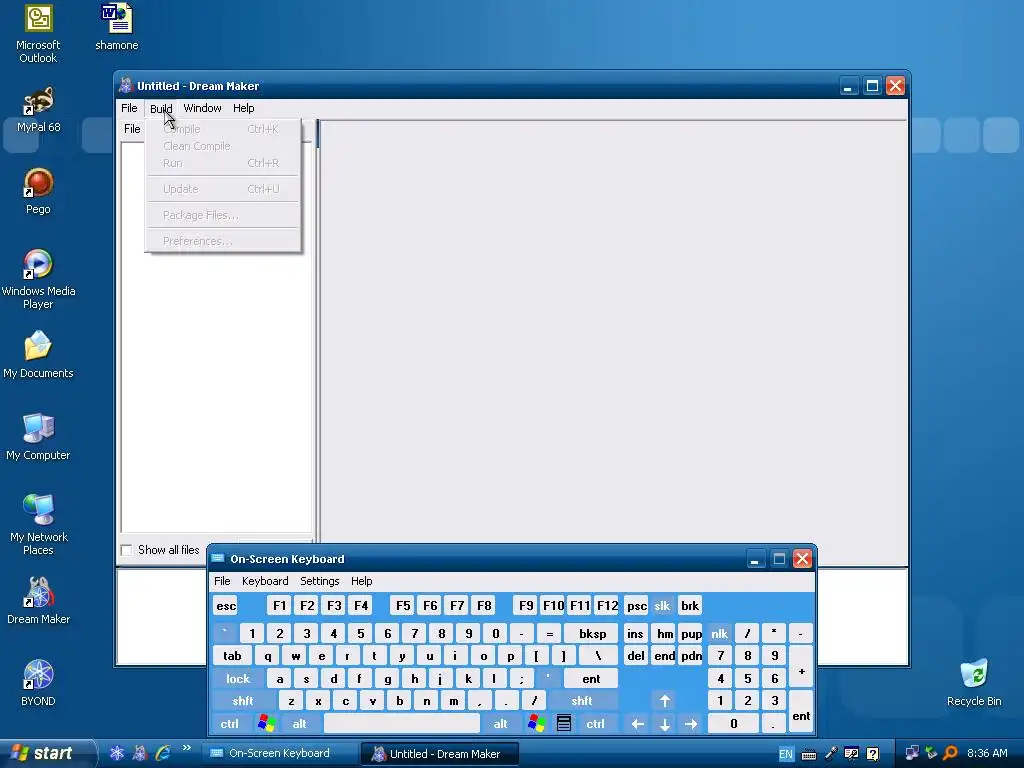
Task: Click the BYOND atom quick launch icon
Action: [x=116, y=753]
